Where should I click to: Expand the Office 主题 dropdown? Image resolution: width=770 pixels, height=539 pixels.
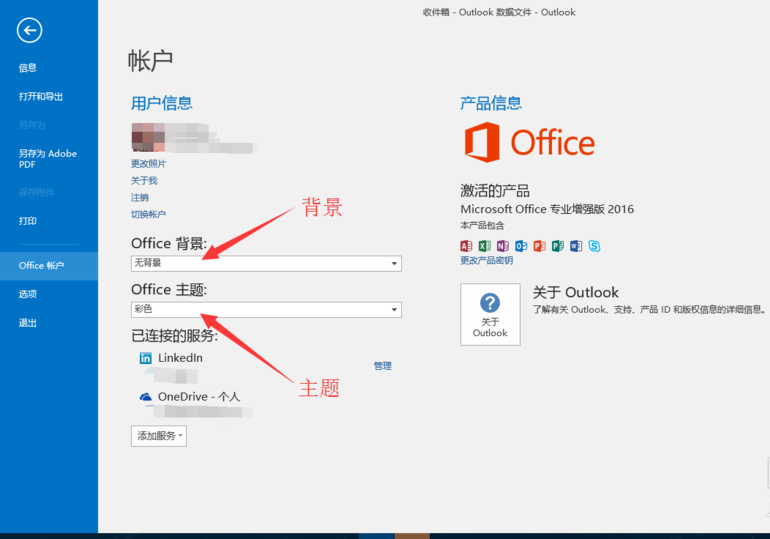tap(265, 310)
